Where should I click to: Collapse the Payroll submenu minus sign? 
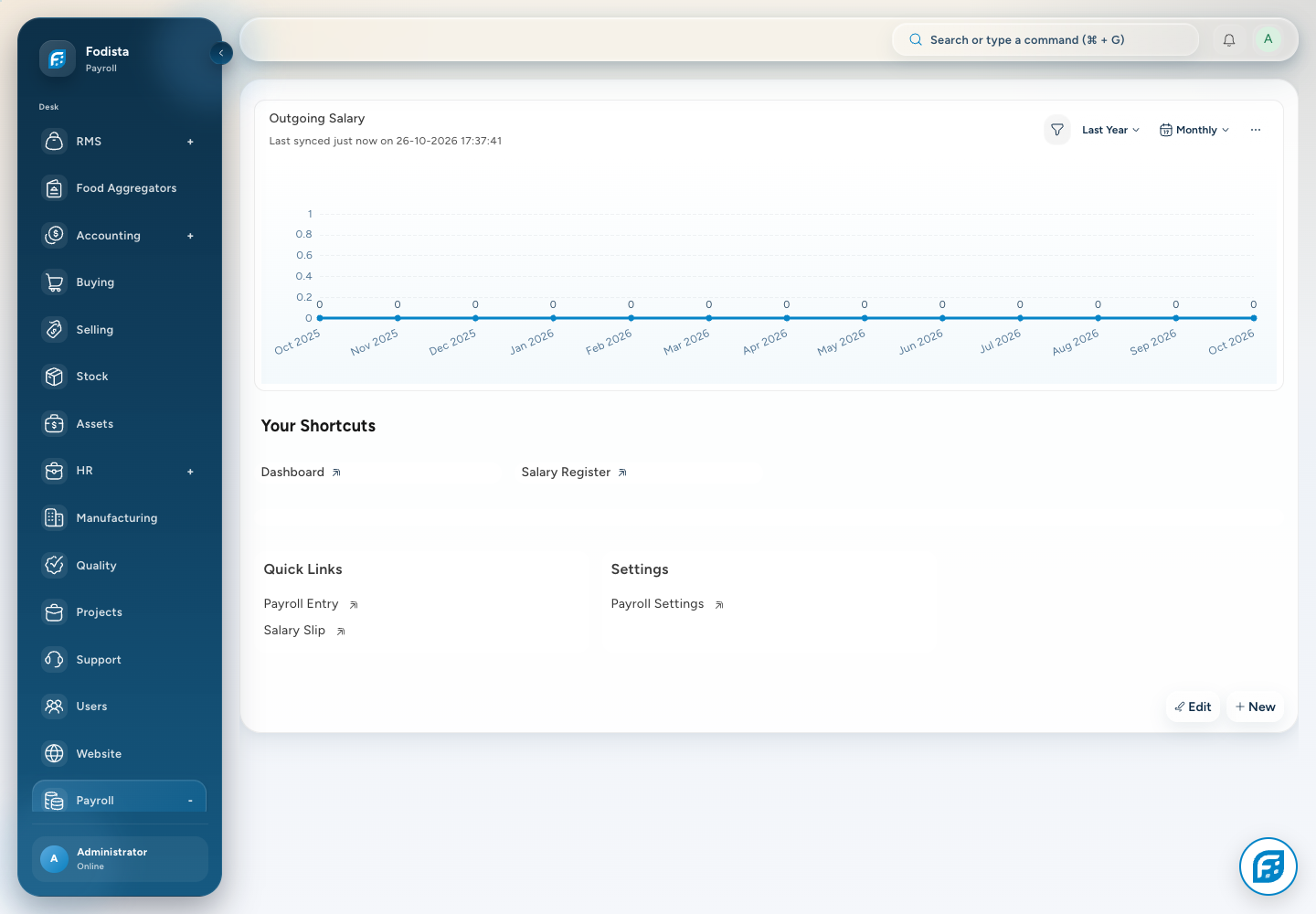(190, 801)
